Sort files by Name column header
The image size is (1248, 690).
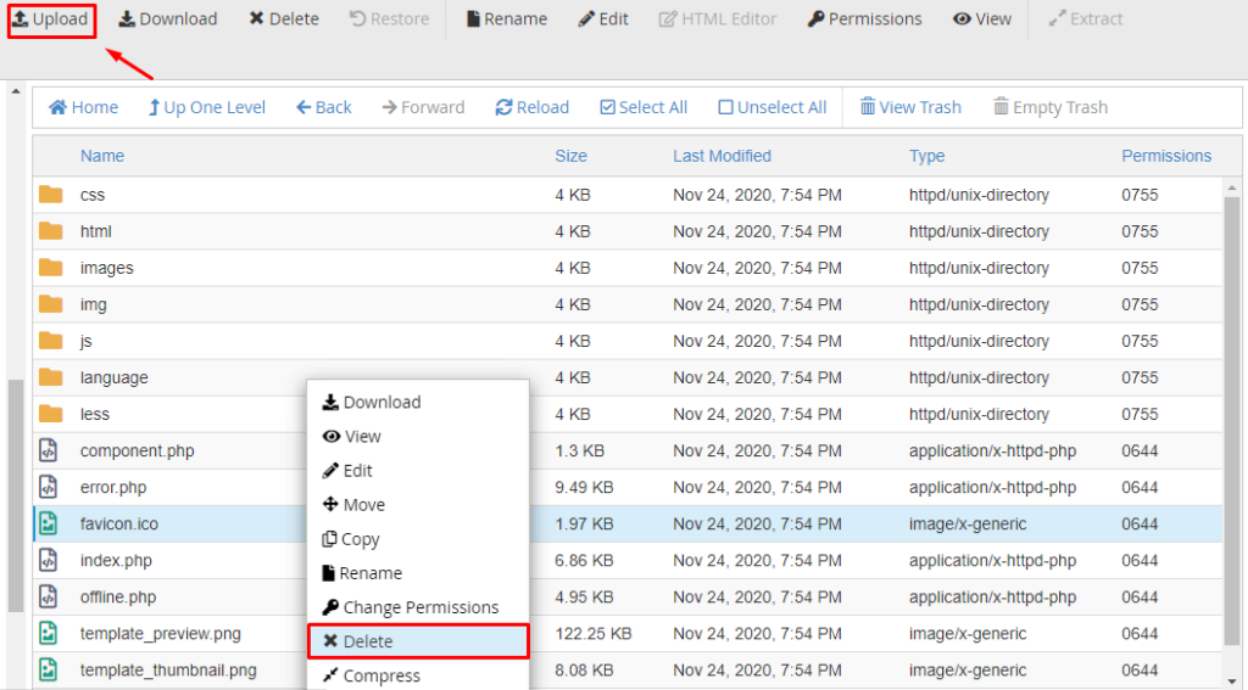click(x=102, y=156)
